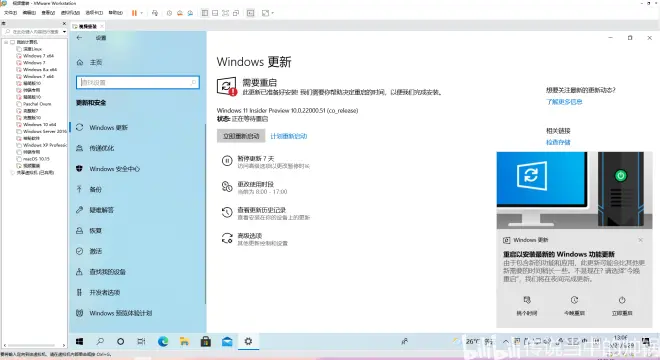Open 备份 in the sidebar
The image size is (660, 360).
95,189
